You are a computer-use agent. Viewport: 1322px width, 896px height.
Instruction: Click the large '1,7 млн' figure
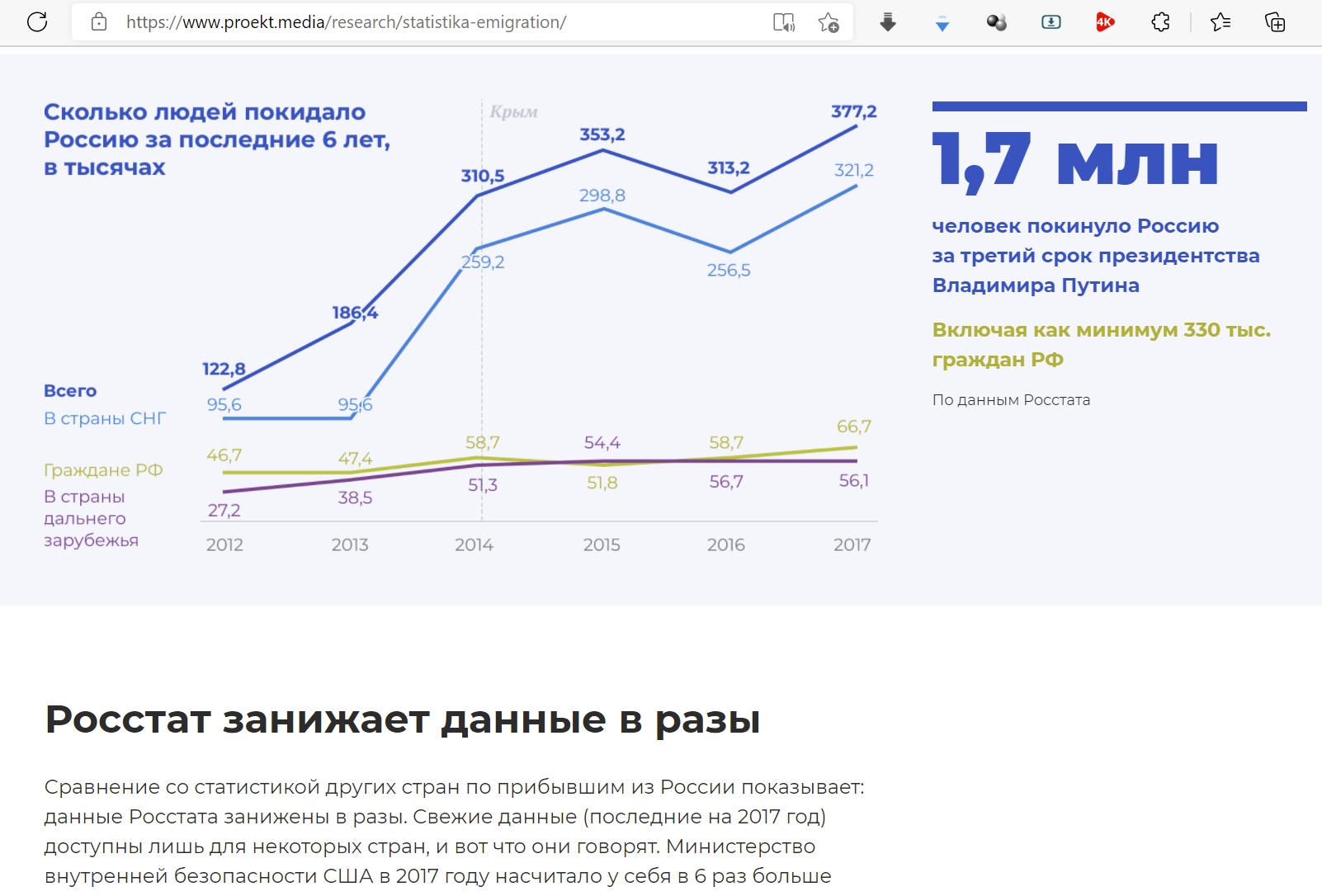coord(1075,162)
